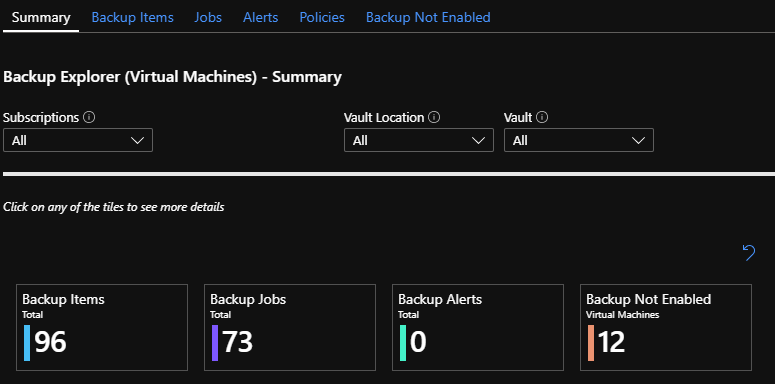The width and height of the screenshot is (775, 384).
Task: Click the Vault Location info icon
Action: [x=434, y=118]
